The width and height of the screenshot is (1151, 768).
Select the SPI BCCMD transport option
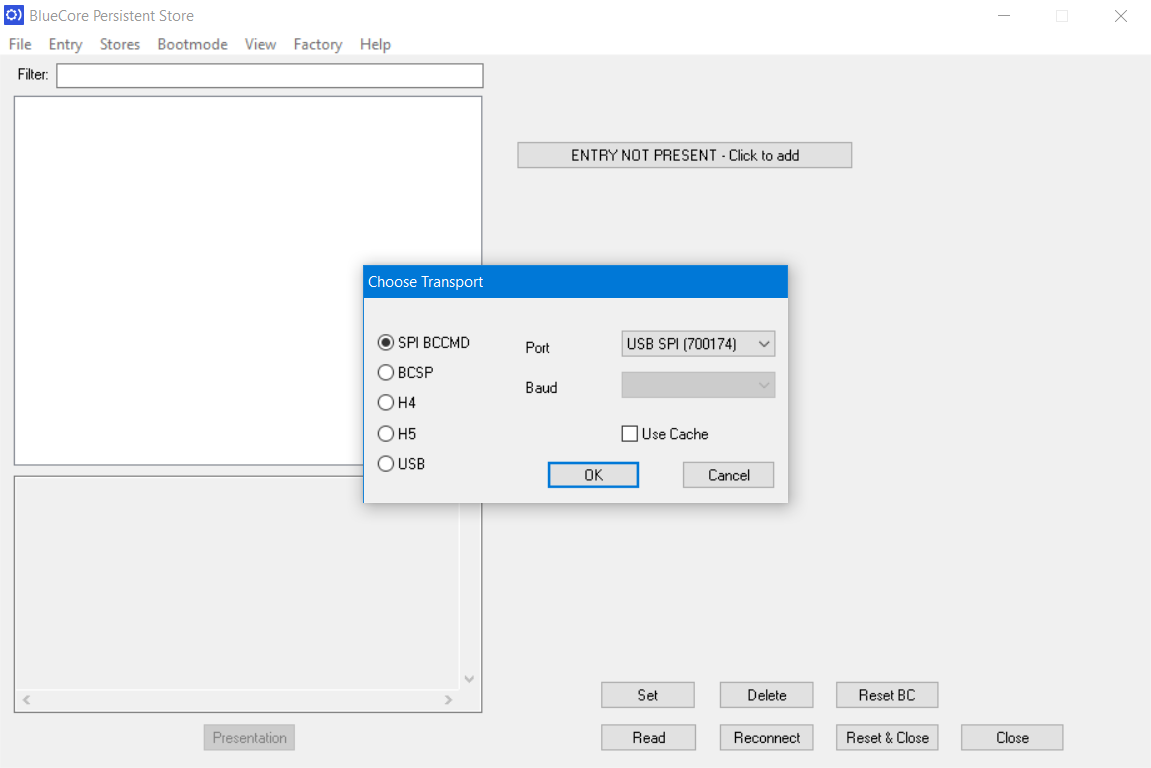tap(386, 342)
